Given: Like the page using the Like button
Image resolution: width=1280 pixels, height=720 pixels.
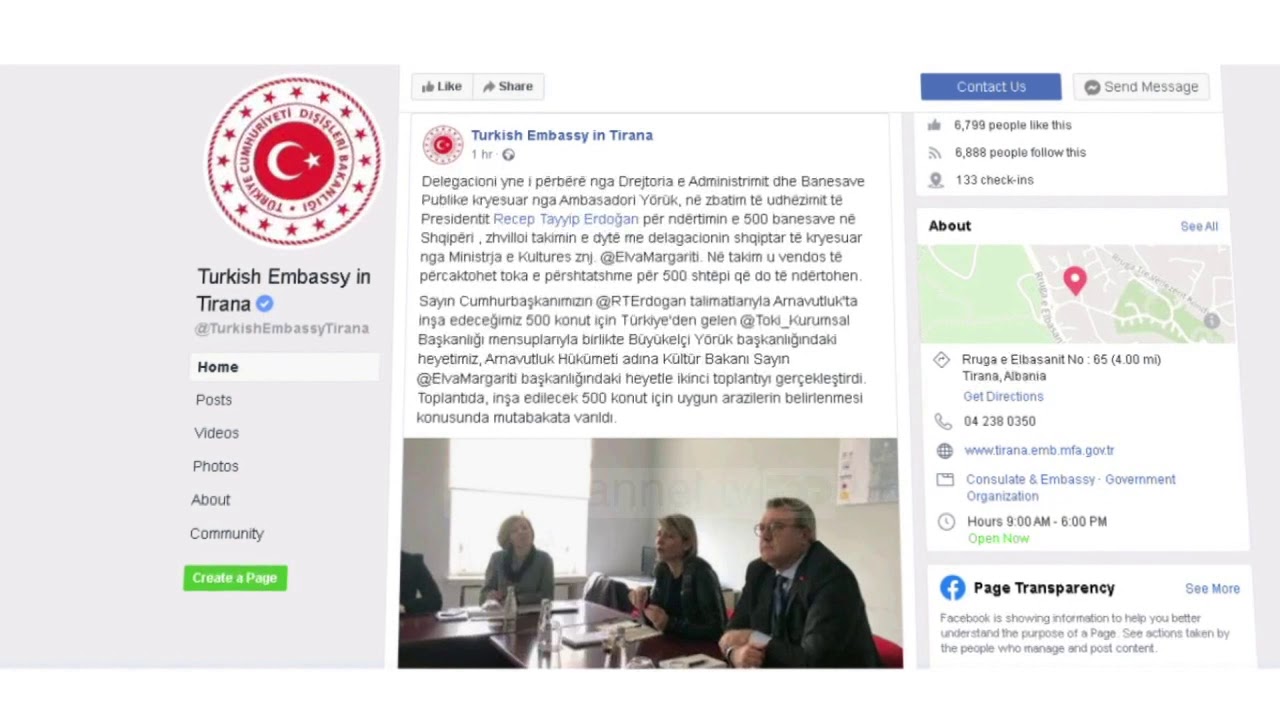Looking at the screenshot, I should 442,87.
